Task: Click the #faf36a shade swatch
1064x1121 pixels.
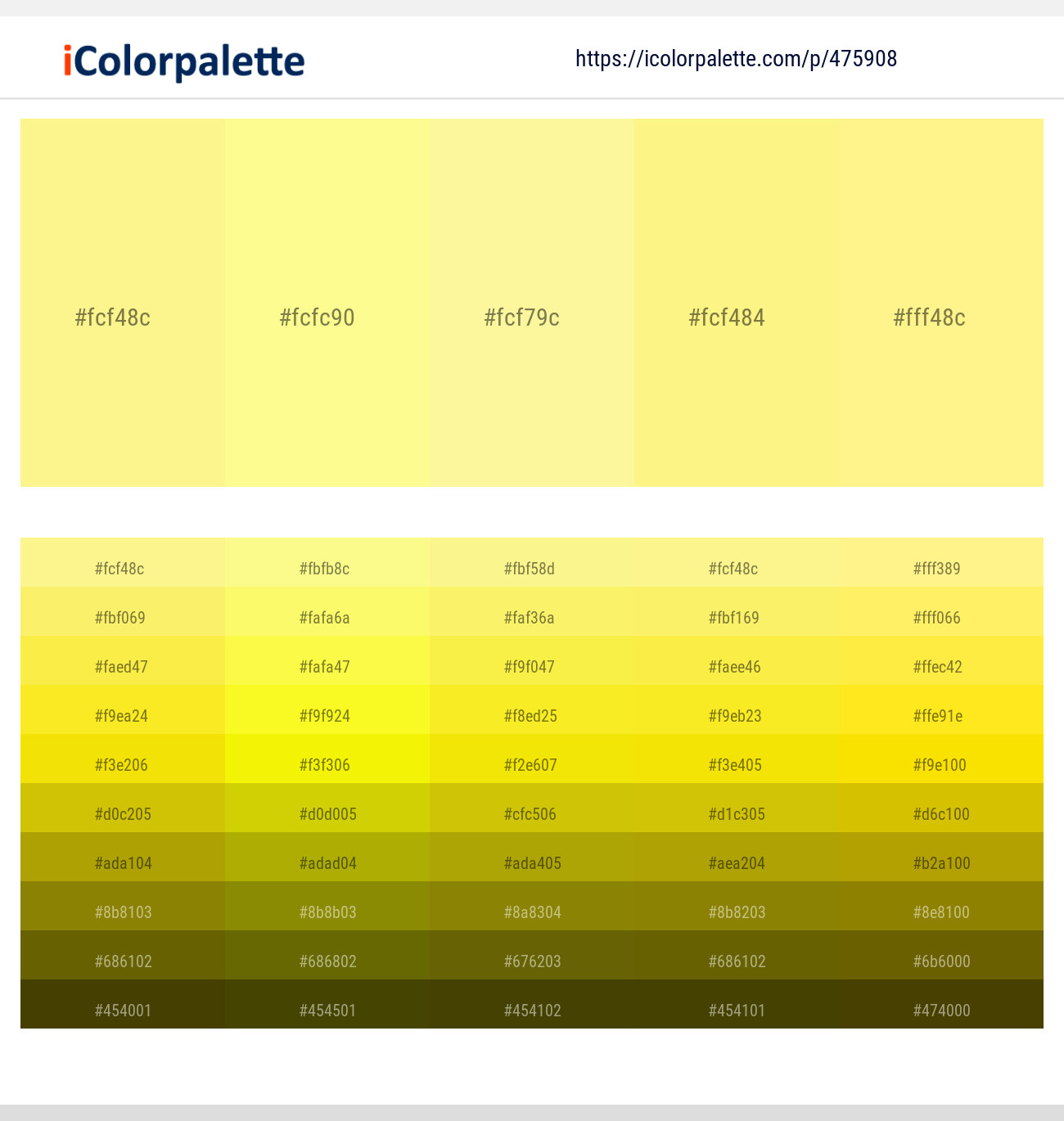Action: point(532,618)
